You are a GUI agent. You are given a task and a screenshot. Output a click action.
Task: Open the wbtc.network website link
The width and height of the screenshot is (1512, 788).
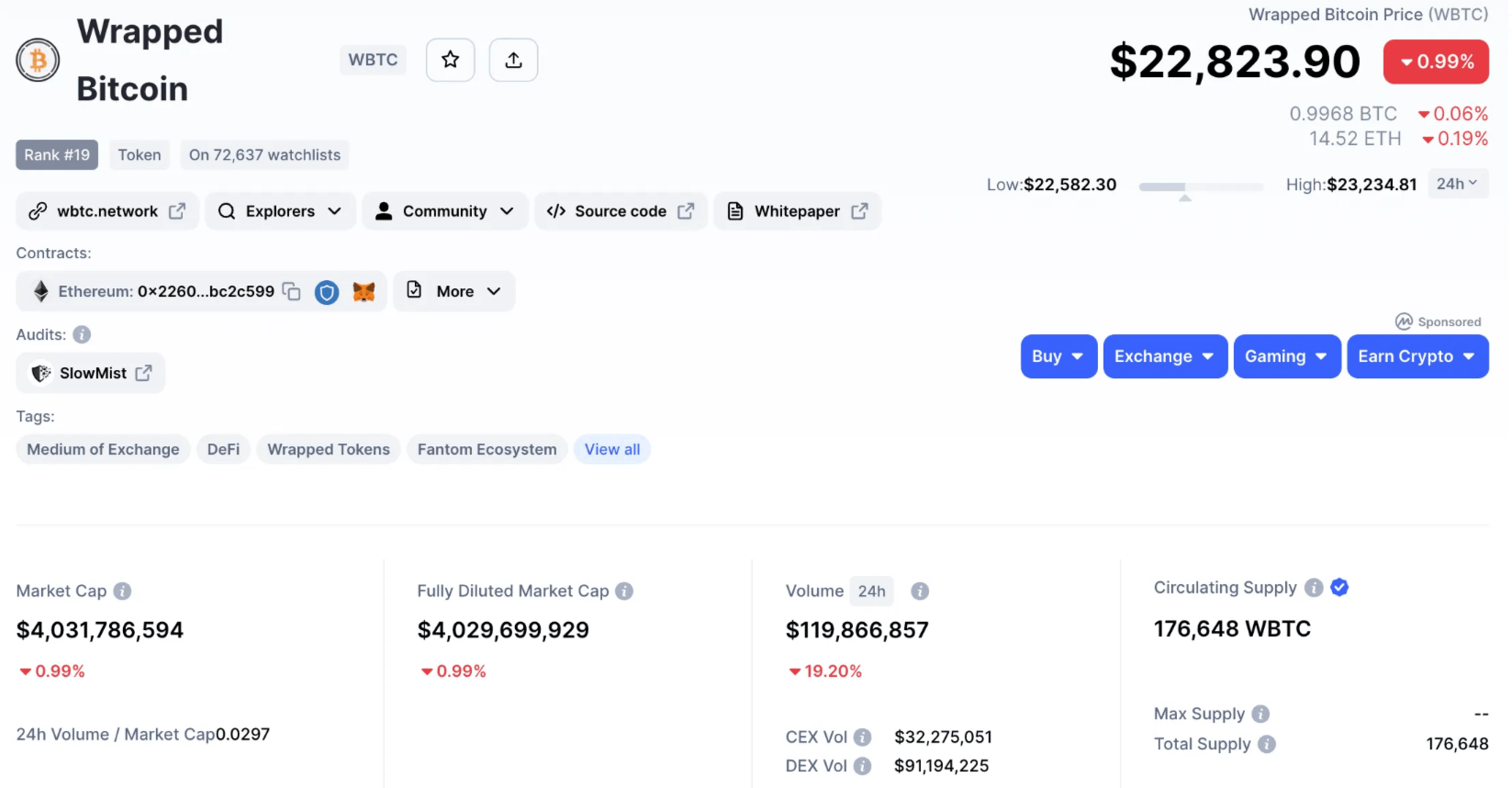tap(107, 211)
